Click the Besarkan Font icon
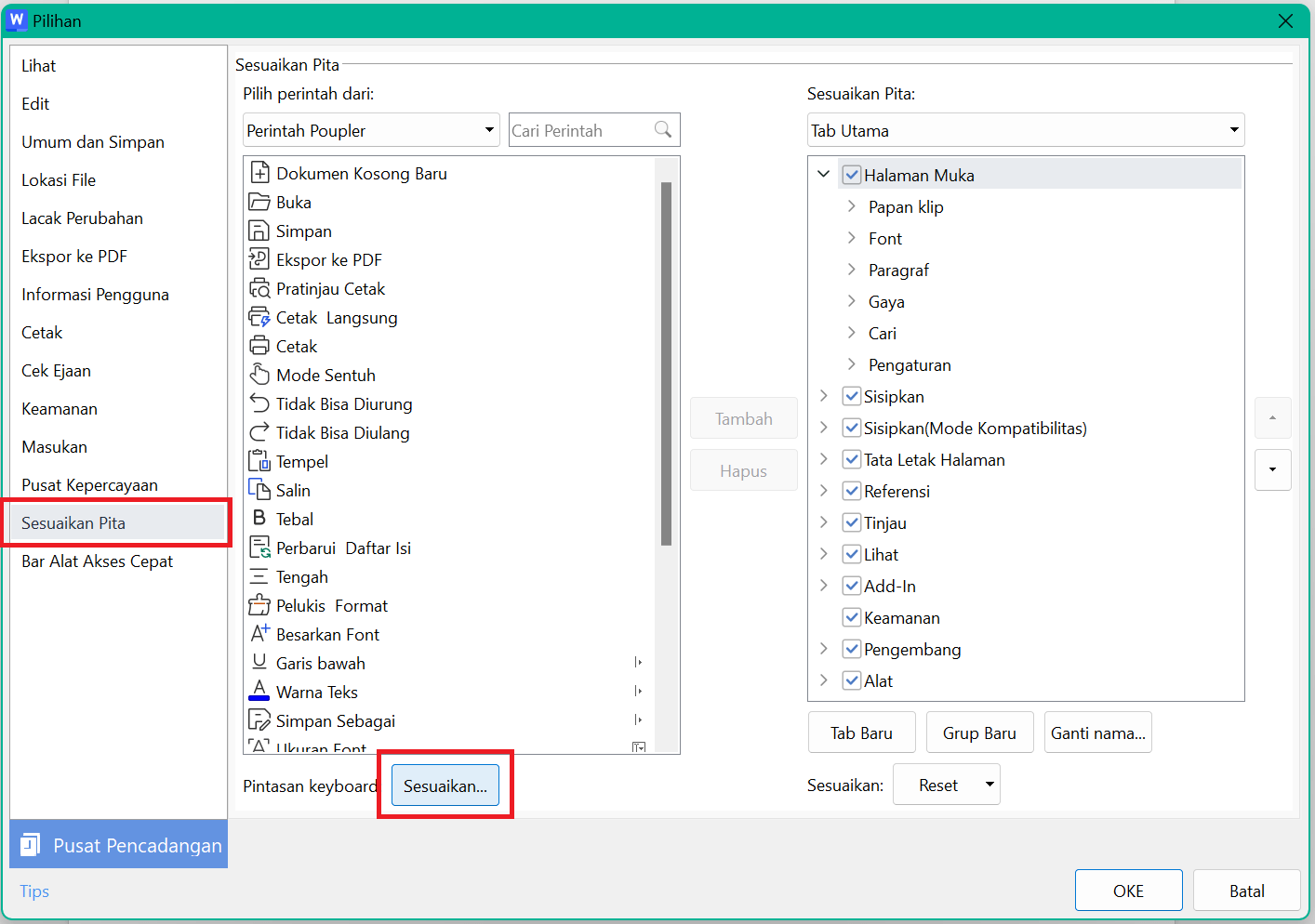 [x=259, y=635]
